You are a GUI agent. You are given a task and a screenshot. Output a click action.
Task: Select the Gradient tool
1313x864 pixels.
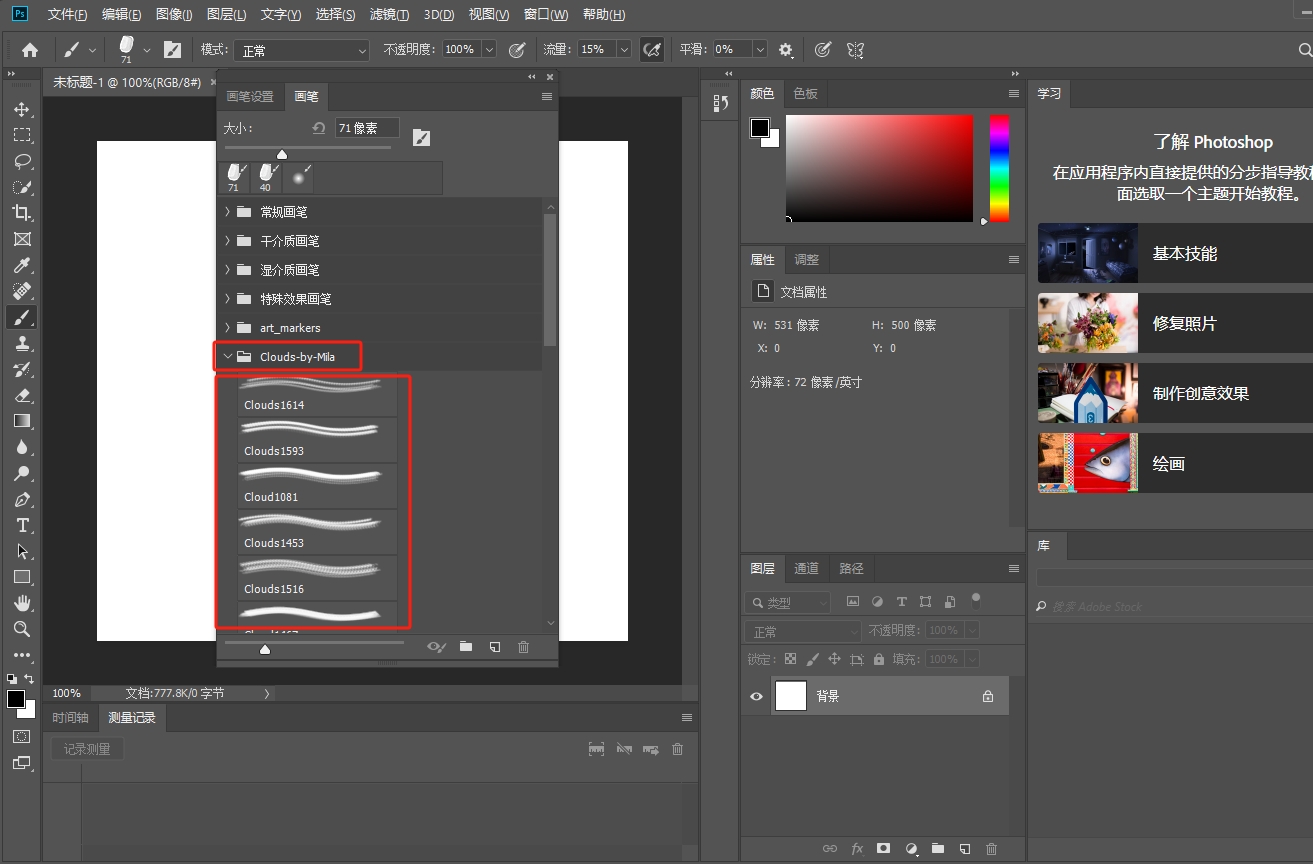[22, 421]
